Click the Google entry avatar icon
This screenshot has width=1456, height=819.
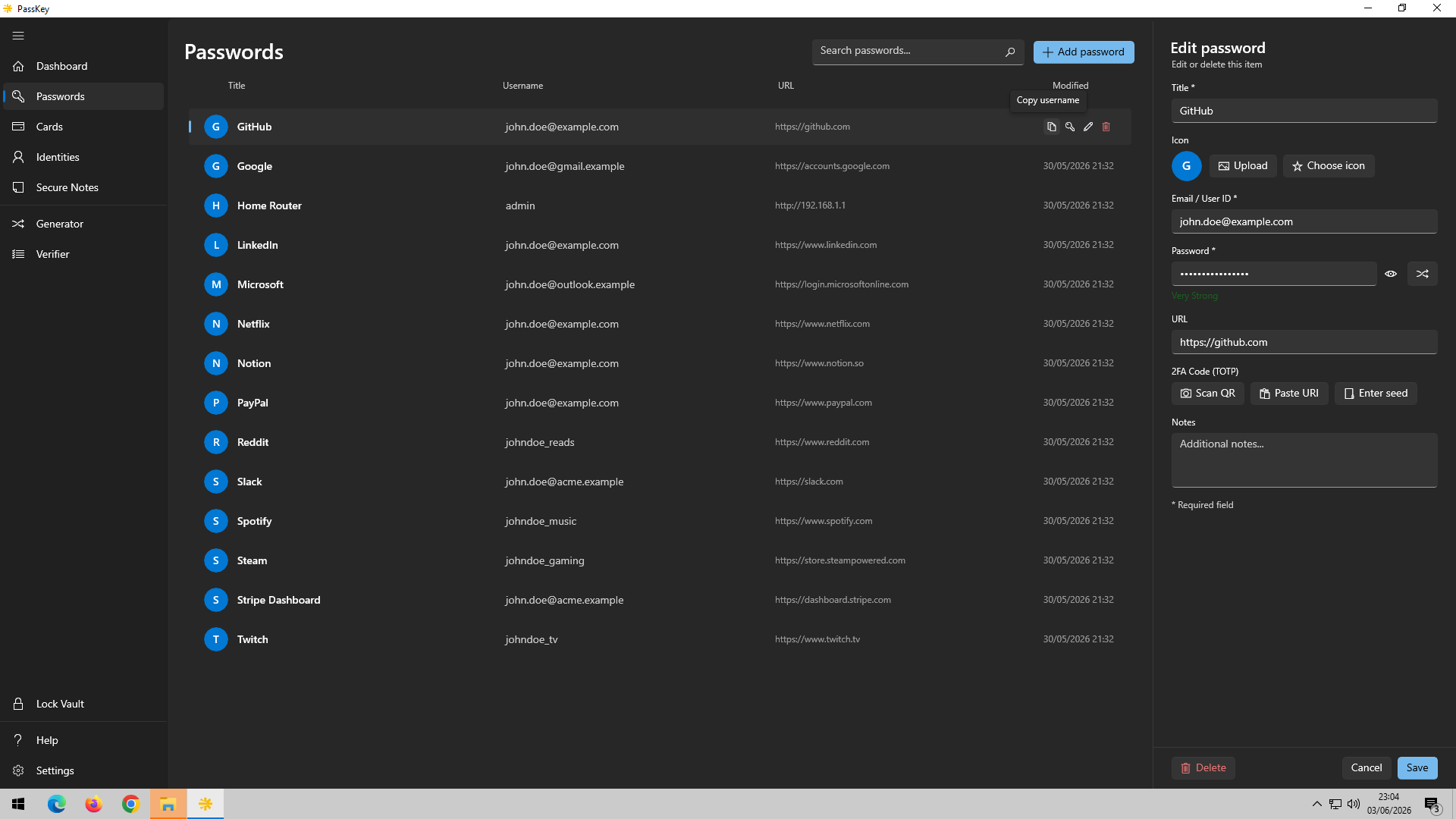point(216,166)
